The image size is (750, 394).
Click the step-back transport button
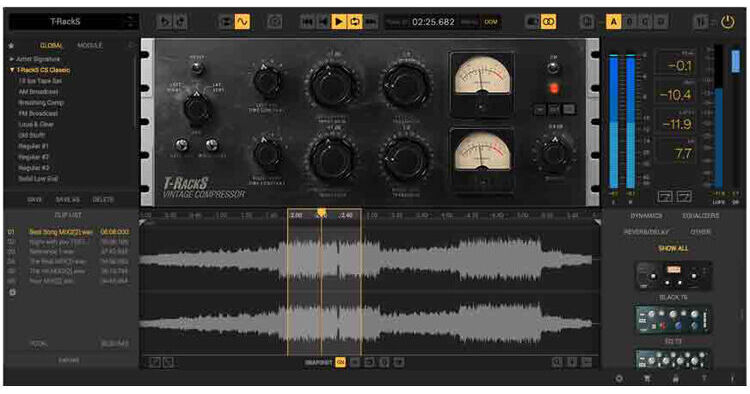pos(323,22)
